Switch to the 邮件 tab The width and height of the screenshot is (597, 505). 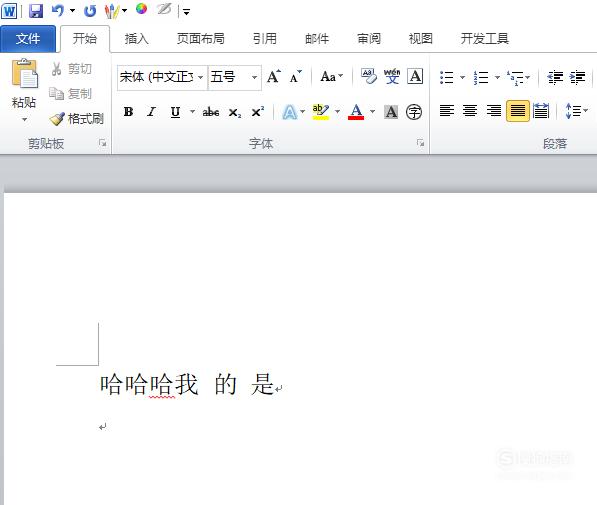click(x=317, y=38)
